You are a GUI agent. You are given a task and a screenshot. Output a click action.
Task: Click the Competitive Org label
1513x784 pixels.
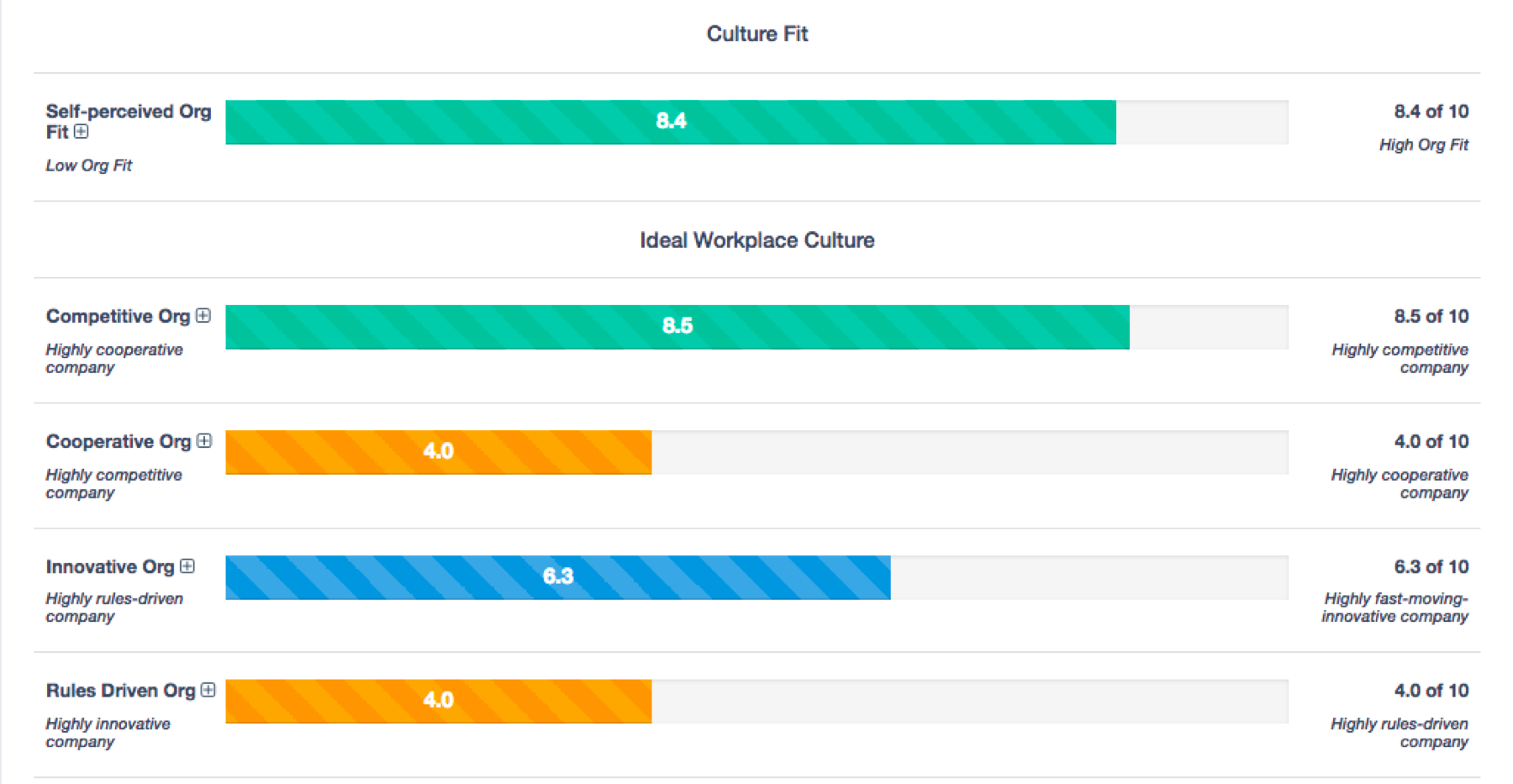click(118, 316)
